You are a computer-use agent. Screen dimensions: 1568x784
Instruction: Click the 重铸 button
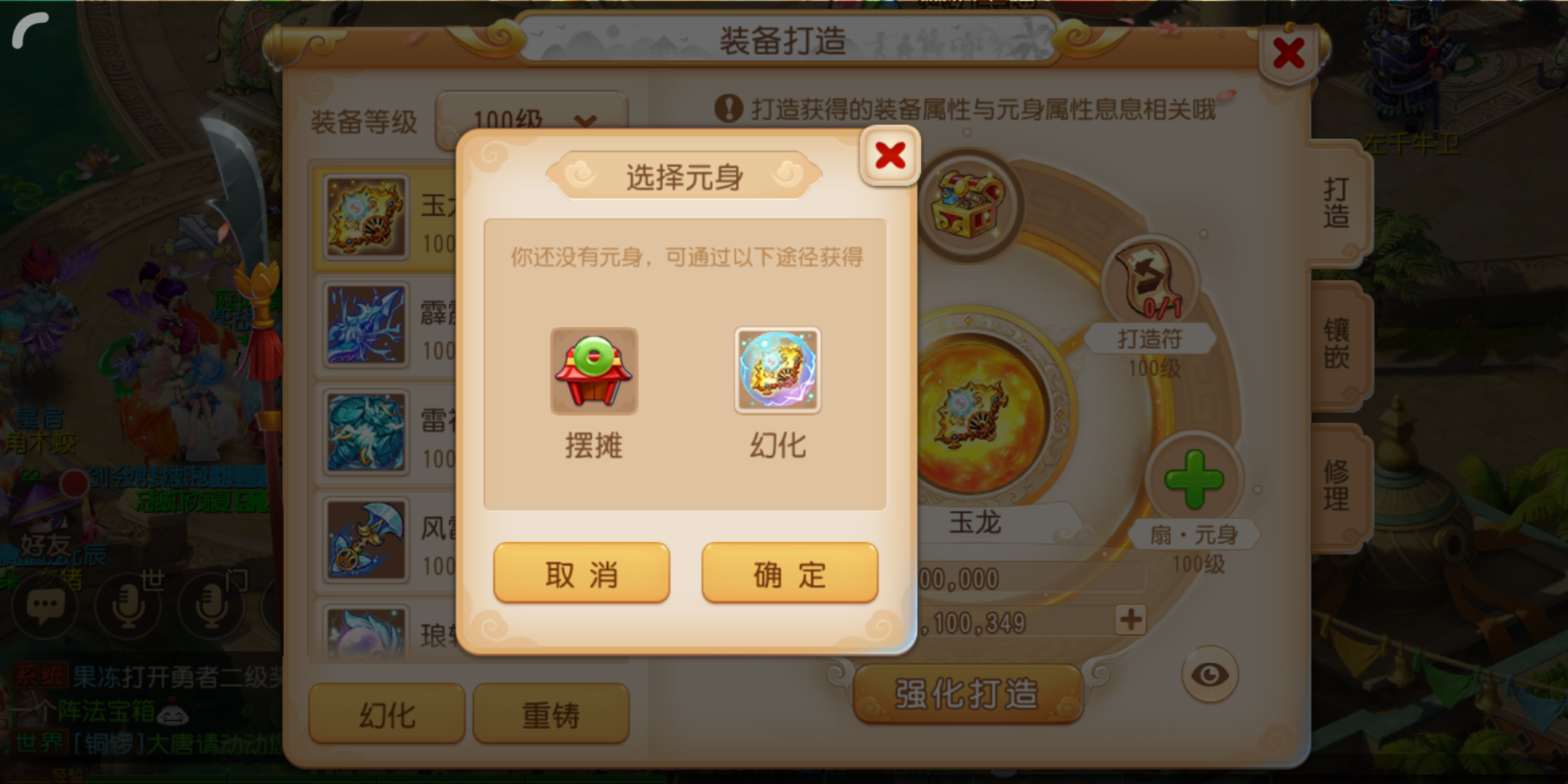point(551,714)
